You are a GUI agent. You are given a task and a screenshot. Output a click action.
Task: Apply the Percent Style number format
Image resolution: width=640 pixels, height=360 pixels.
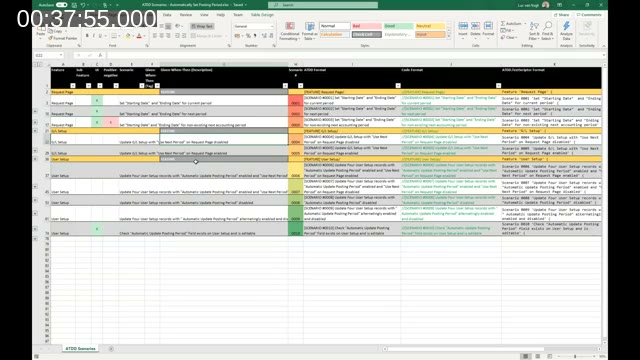pos(248,36)
